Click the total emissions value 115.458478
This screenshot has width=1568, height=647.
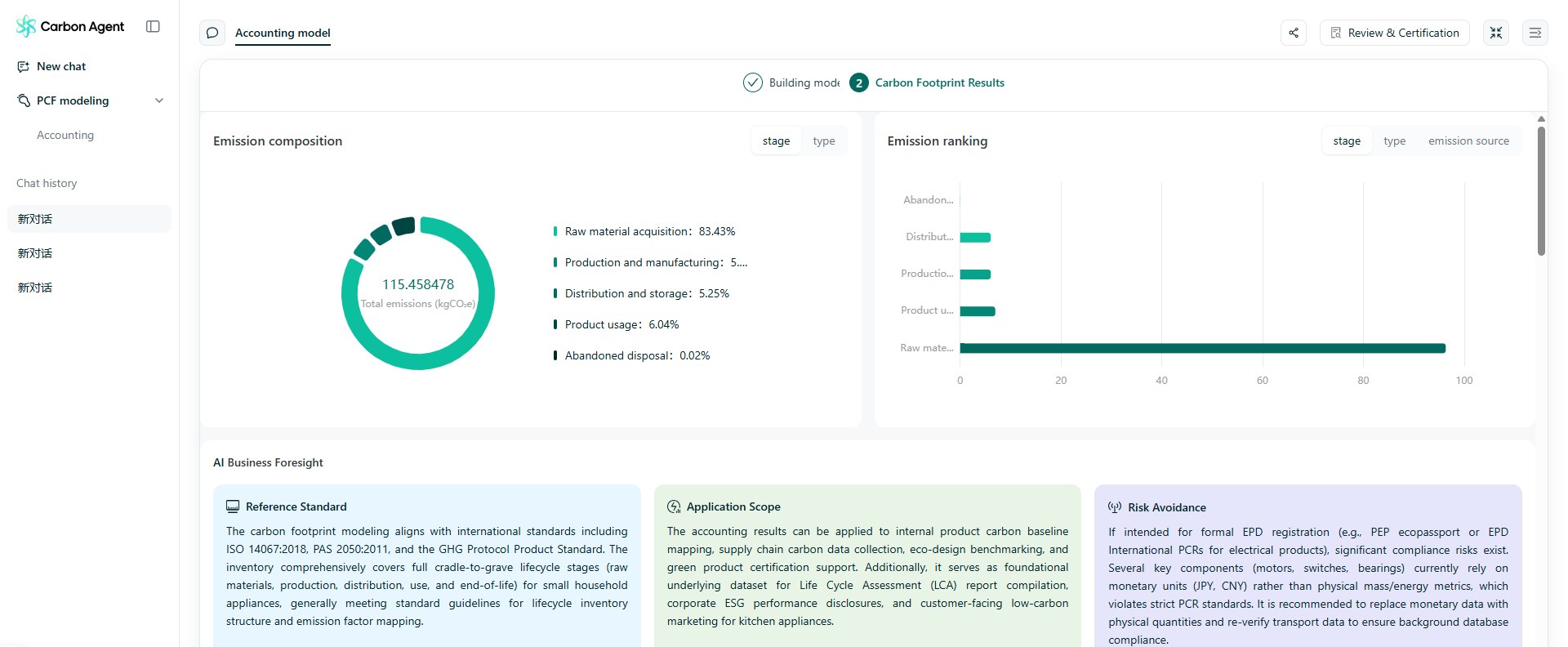(x=418, y=284)
